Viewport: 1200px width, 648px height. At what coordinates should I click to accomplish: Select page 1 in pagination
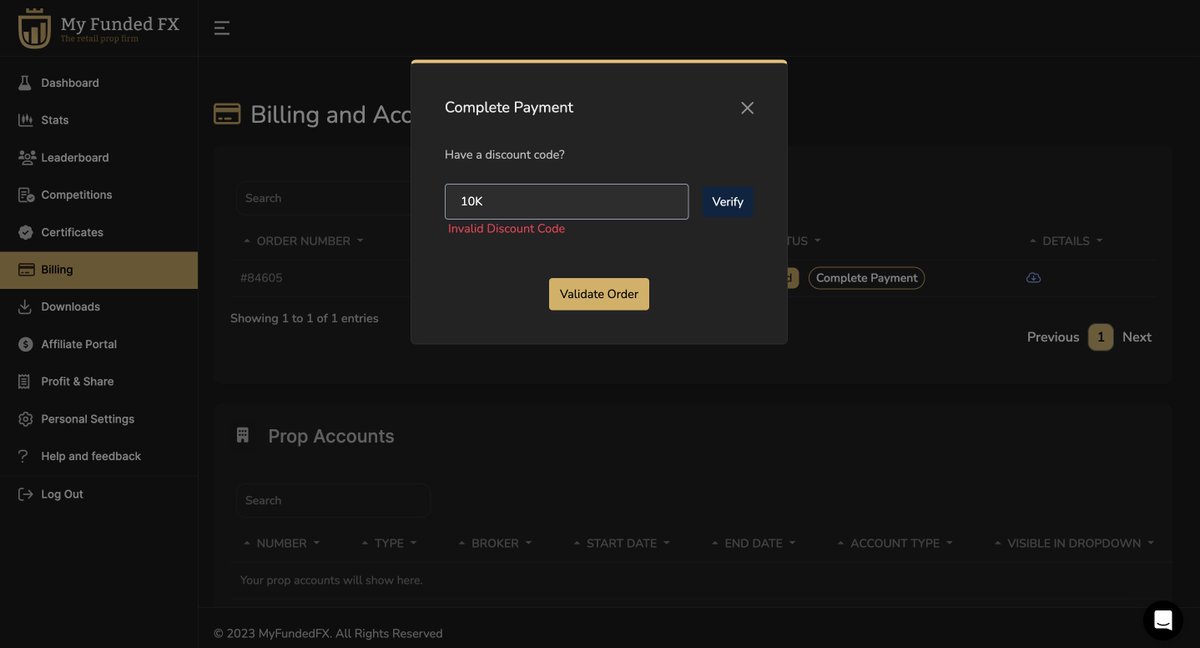pyautogui.click(x=1101, y=337)
